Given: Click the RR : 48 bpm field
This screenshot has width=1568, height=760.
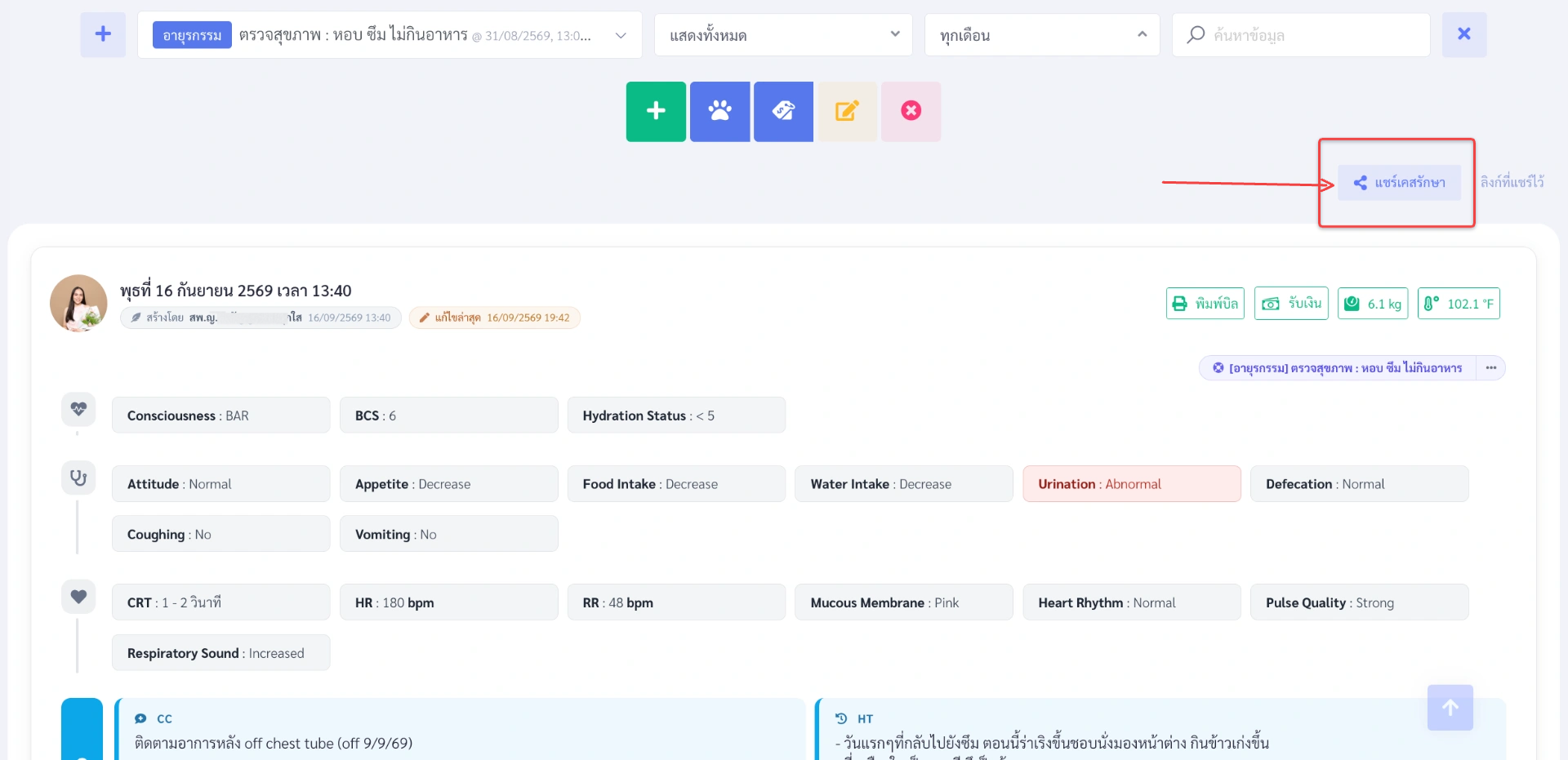Looking at the screenshot, I should pos(676,602).
